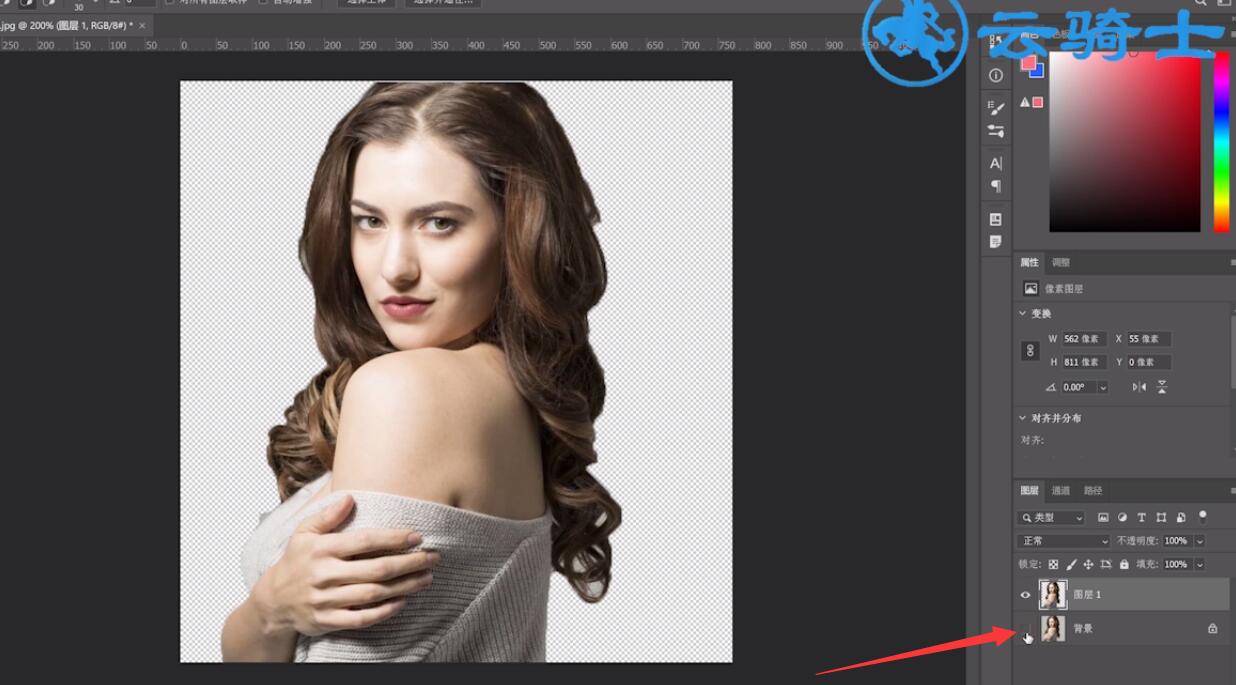Lock image pixels with brush icon
This screenshot has width=1236, height=685.
(1071, 564)
